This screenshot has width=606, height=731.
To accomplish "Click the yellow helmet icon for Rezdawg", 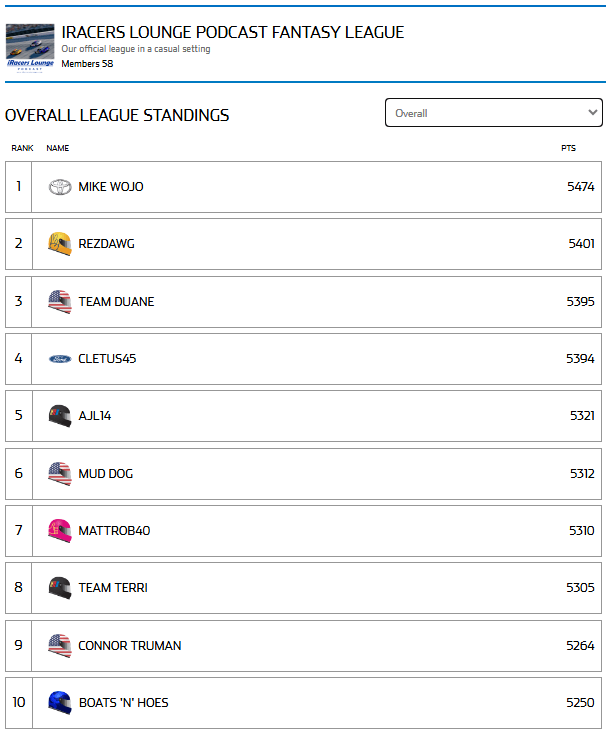I will coord(60,244).
